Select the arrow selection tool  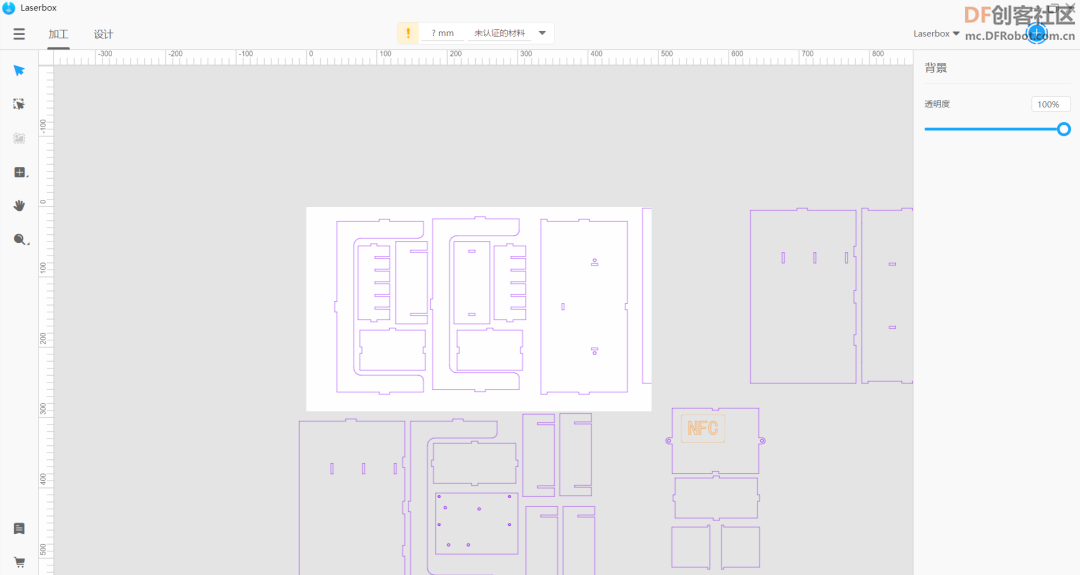tap(19, 71)
